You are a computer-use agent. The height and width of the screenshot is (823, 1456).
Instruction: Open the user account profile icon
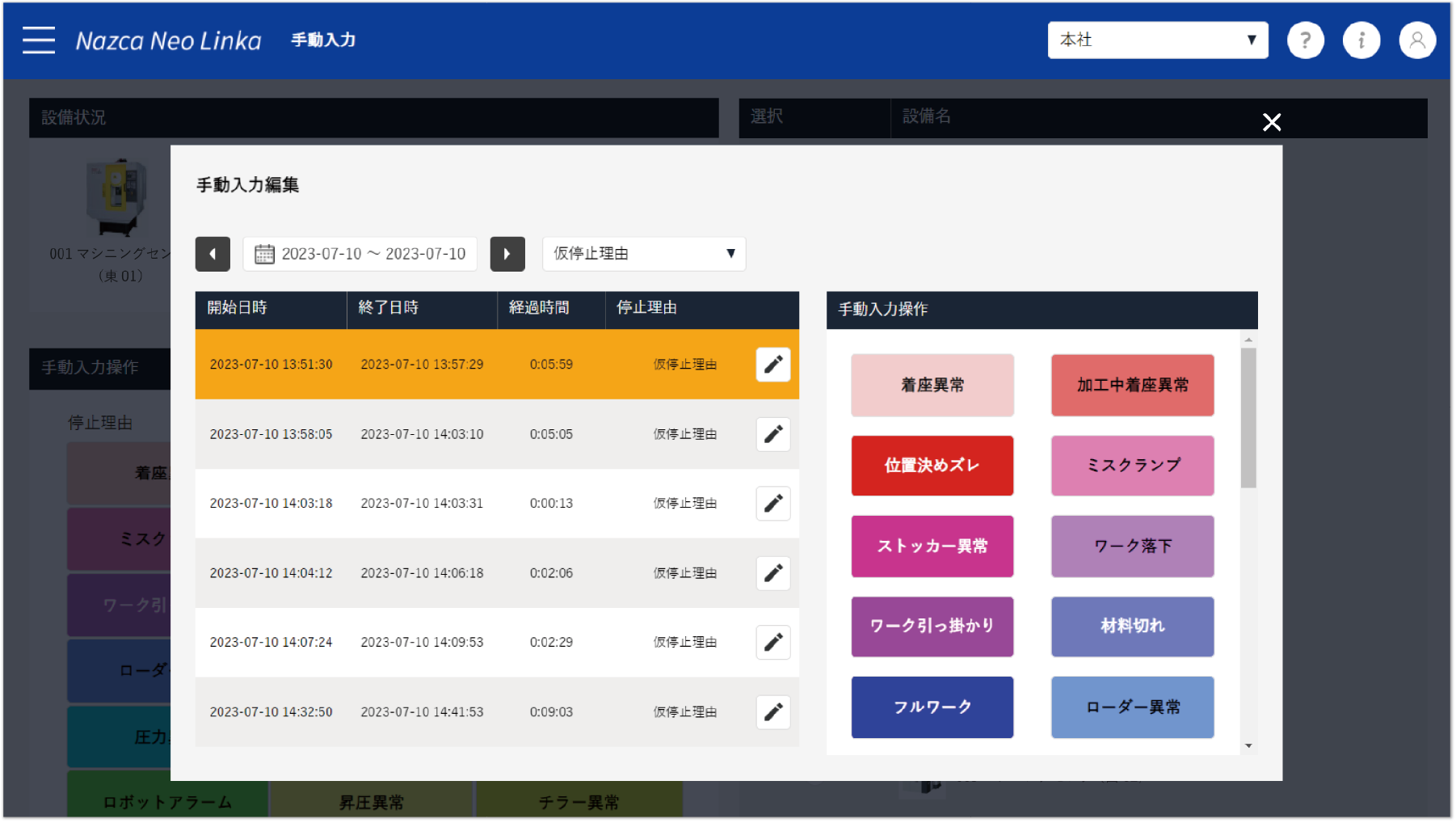[1417, 40]
